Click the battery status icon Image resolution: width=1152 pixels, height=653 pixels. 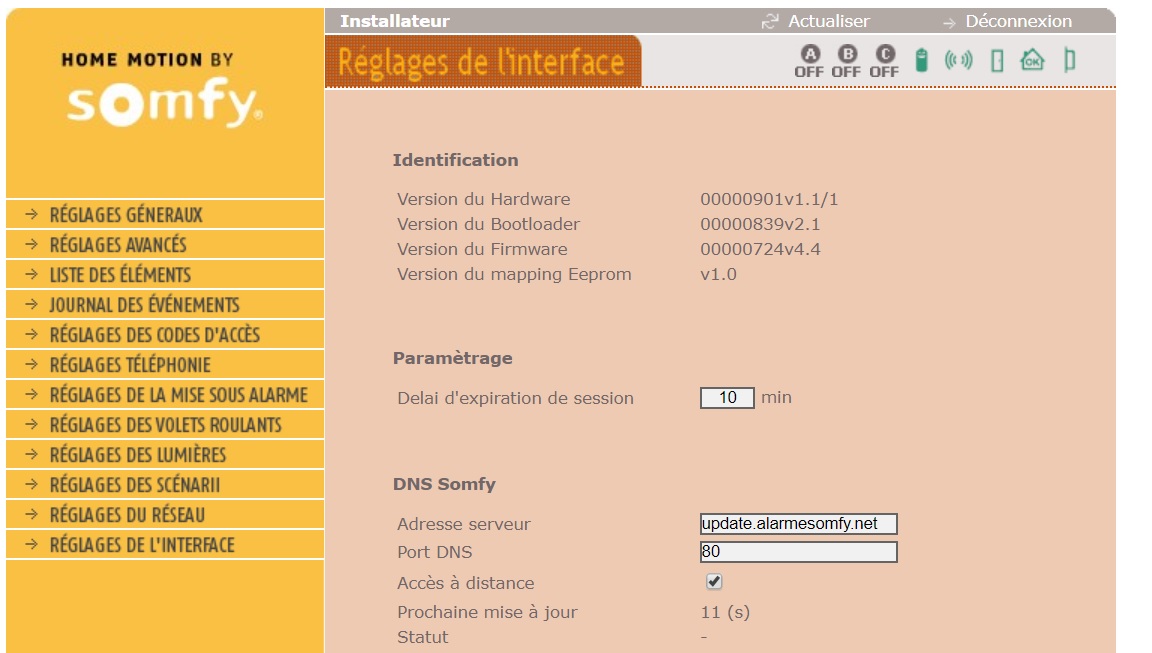pyautogui.click(x=921, y=60)
